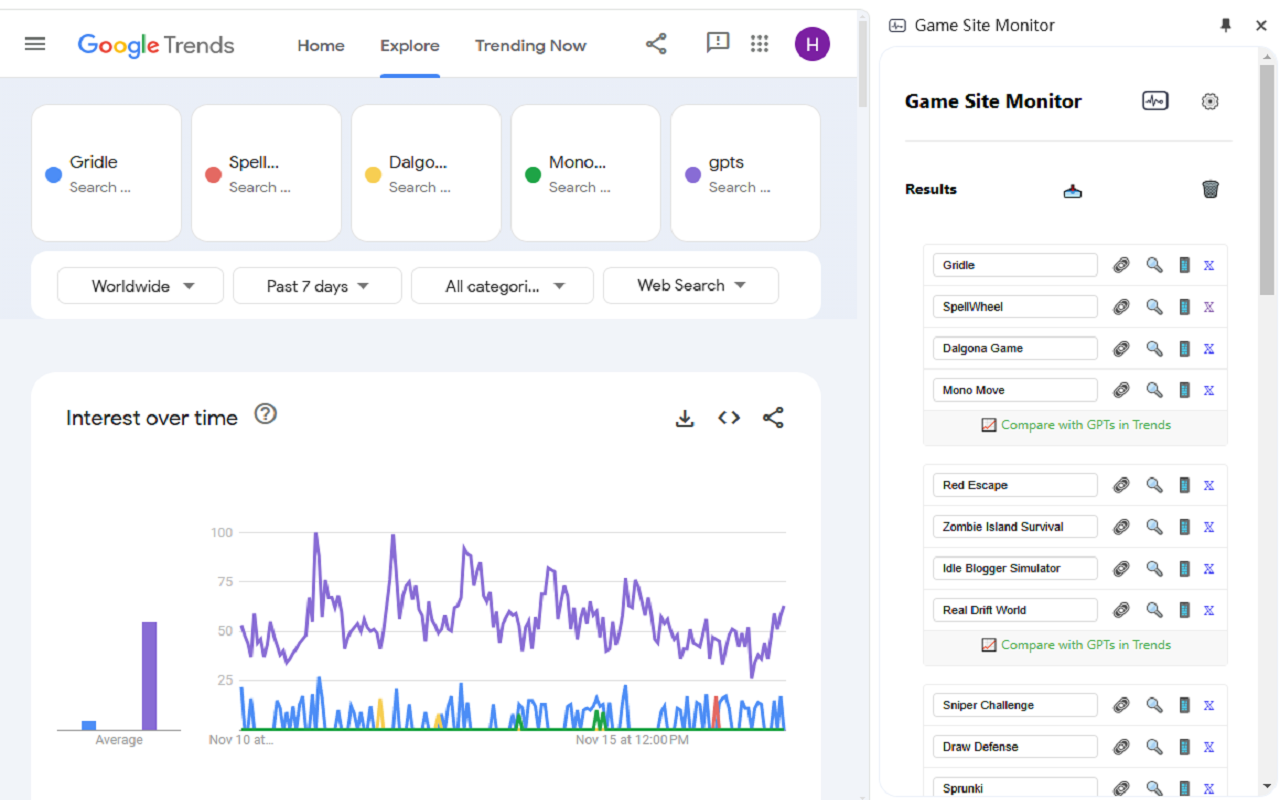This screenshot has width=1280, height=800.
Task: Pin the Game Site Monitor side panel
Action: point(1226,26)
